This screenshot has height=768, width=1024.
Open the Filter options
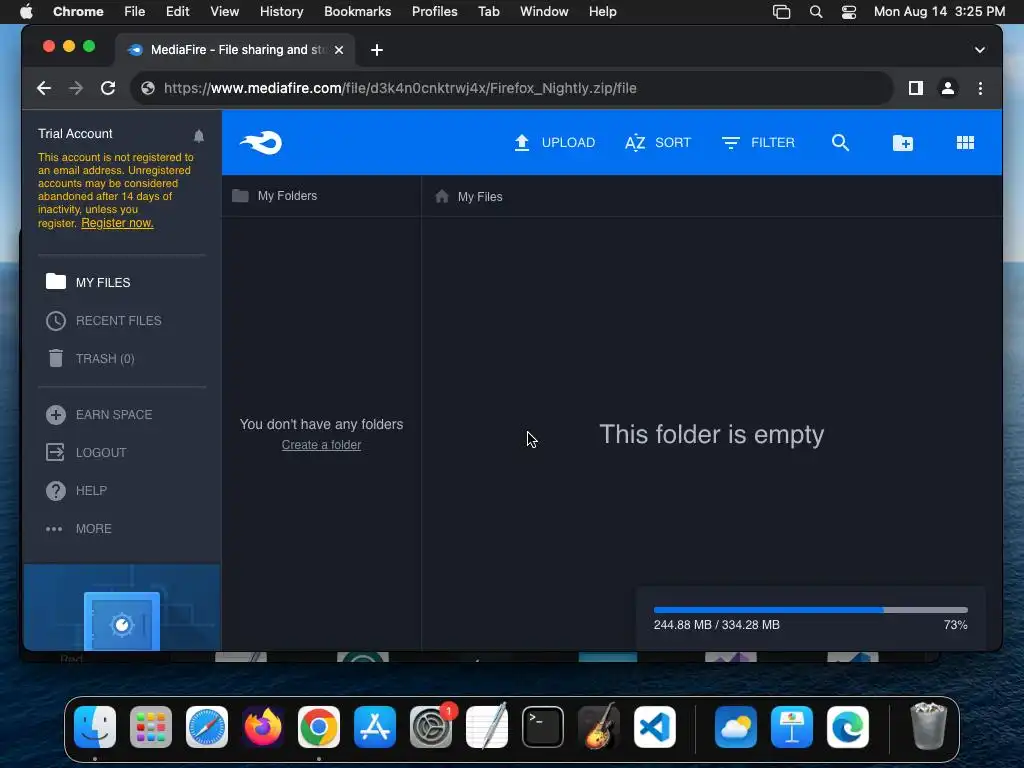[x=758, y=142]
